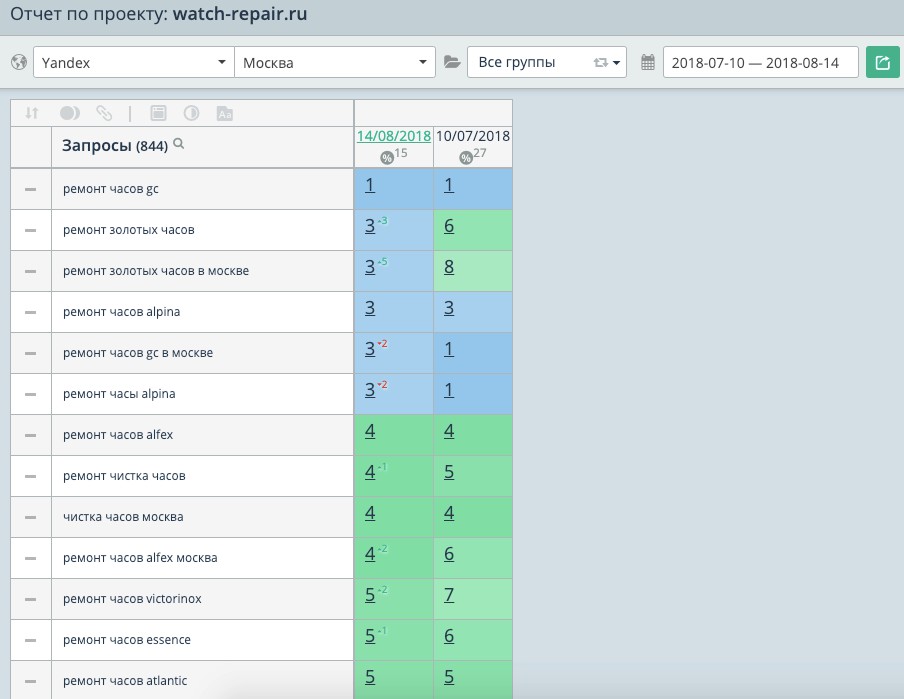
Task: Select the query ремонт часов alfex москва
Action: pos(140,558)
